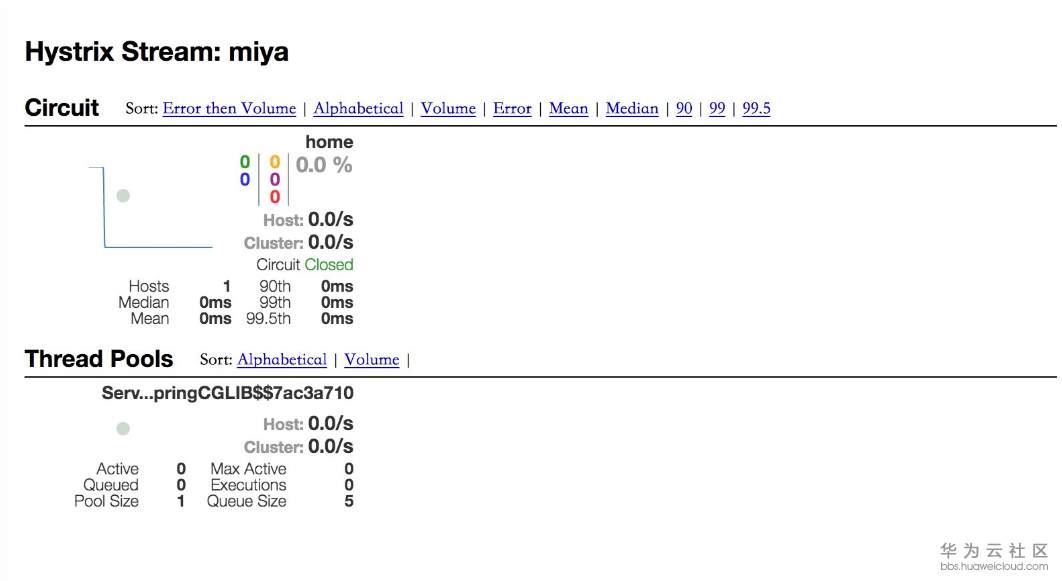Image resolution: width=1062 pixels, height=581 pixels.
Task: Click the purple rejected count 0
Action: 274,179
